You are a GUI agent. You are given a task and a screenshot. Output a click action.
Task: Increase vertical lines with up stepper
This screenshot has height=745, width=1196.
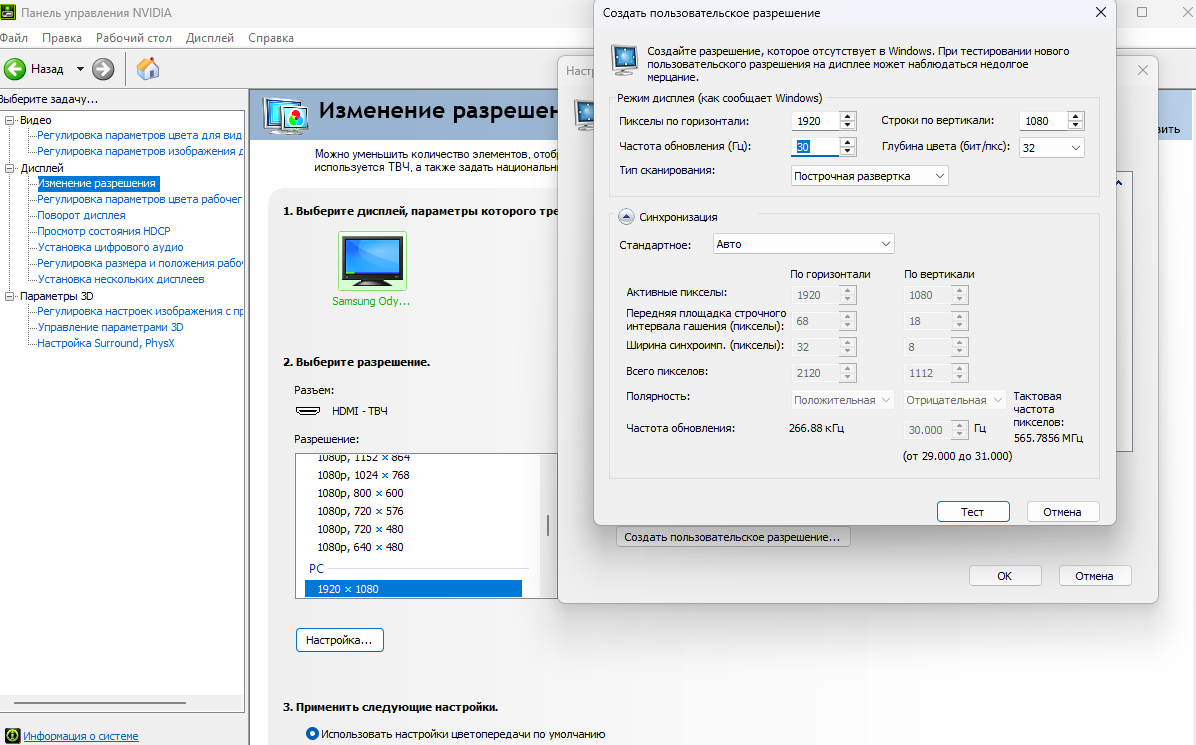click(1075, 116)
